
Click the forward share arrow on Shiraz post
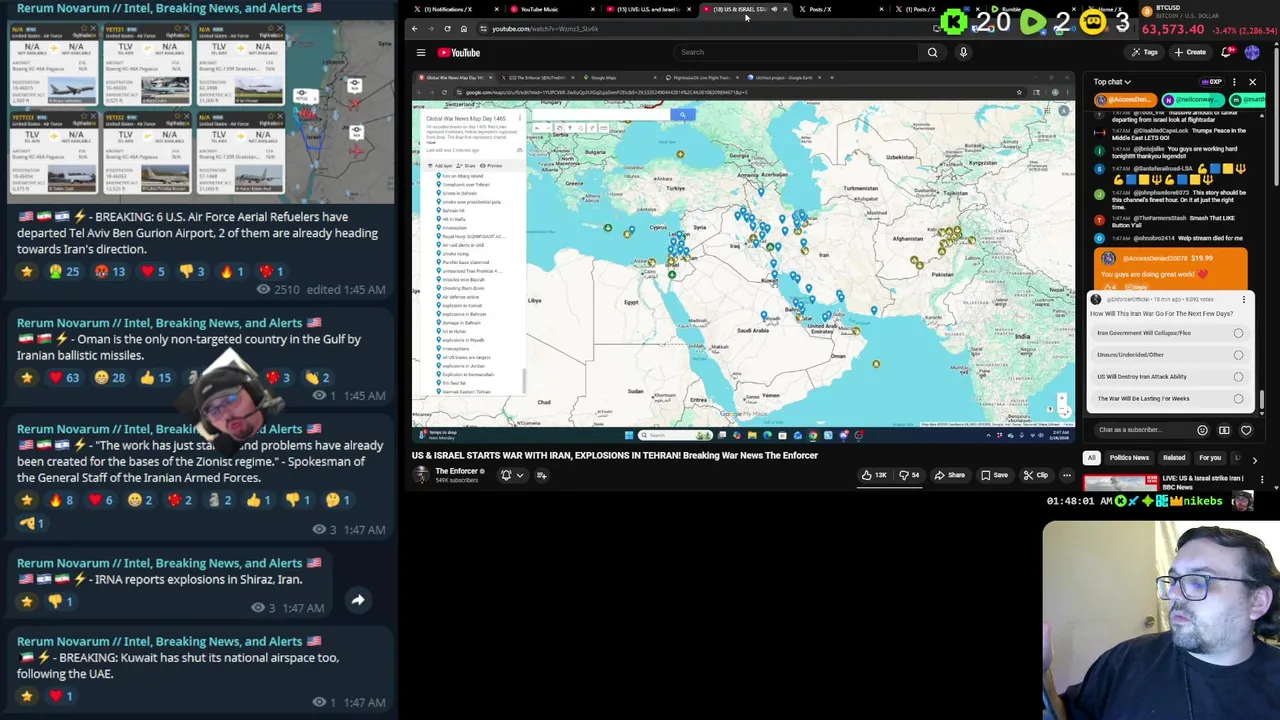[357, 600]
